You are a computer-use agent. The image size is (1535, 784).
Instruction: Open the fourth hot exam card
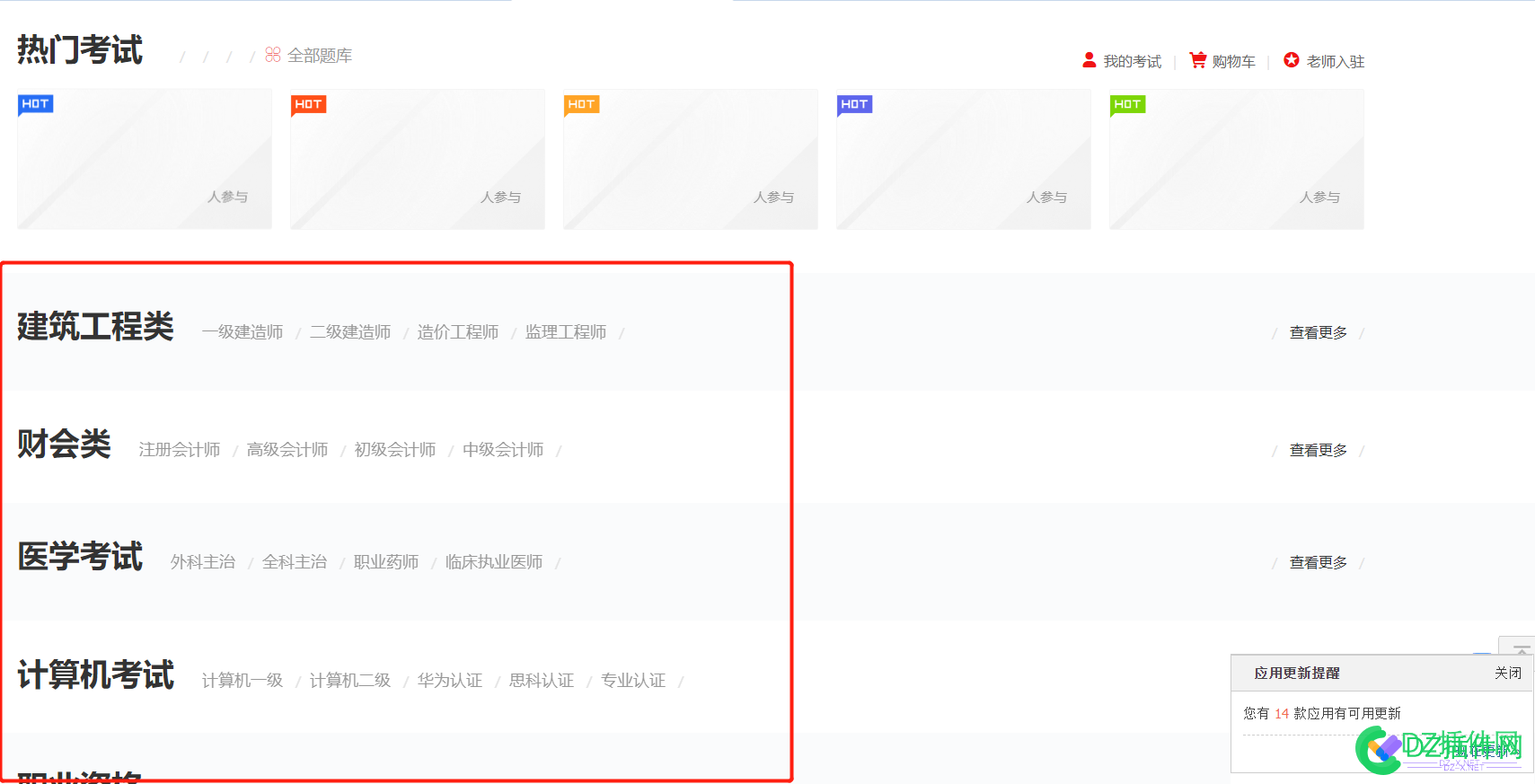[963, 160]
